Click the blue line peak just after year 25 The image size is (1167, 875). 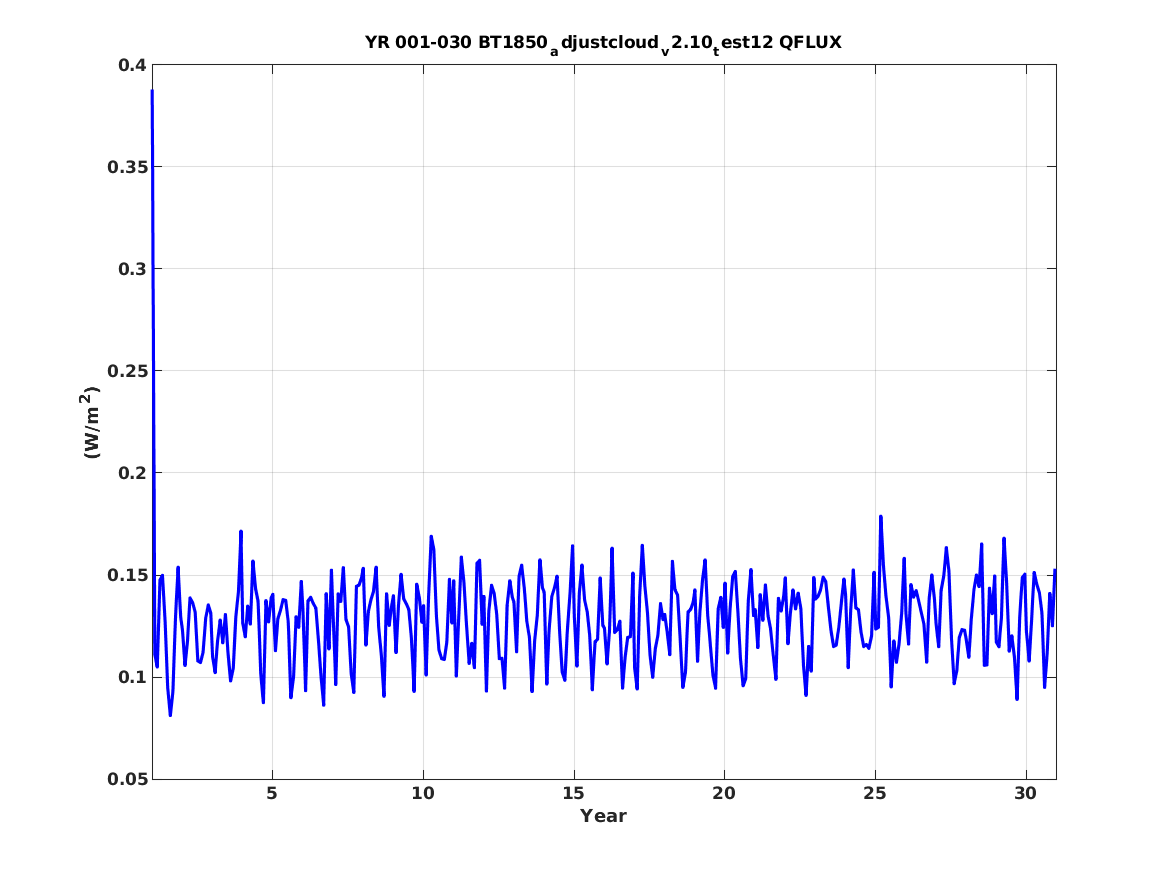880,516
